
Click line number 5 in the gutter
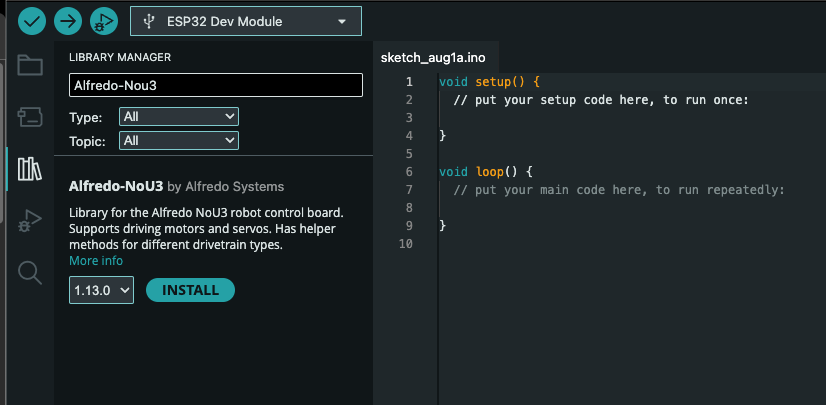[x=409, y=154]
